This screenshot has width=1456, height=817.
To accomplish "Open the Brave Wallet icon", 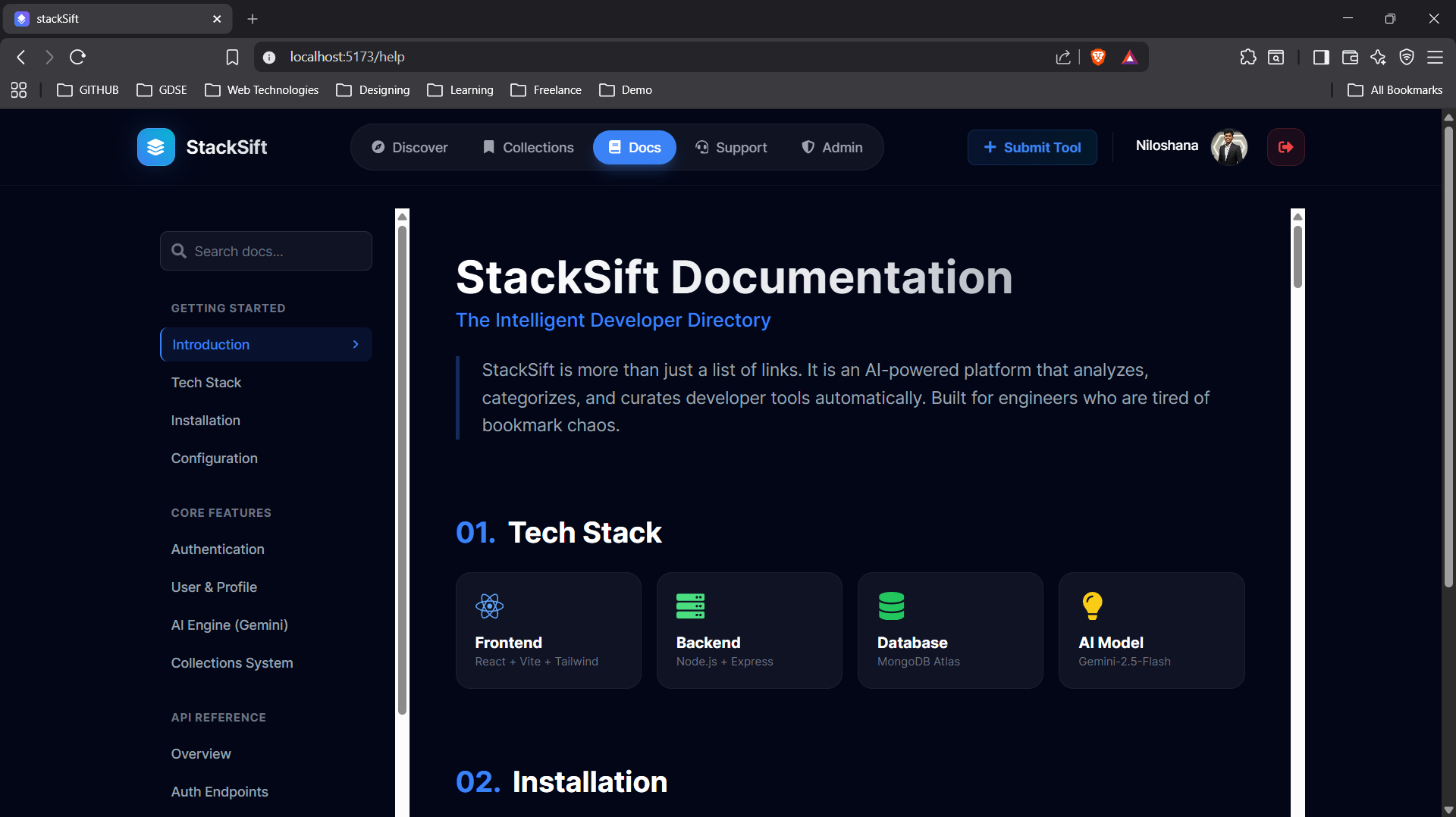I will click(1350, 57).
